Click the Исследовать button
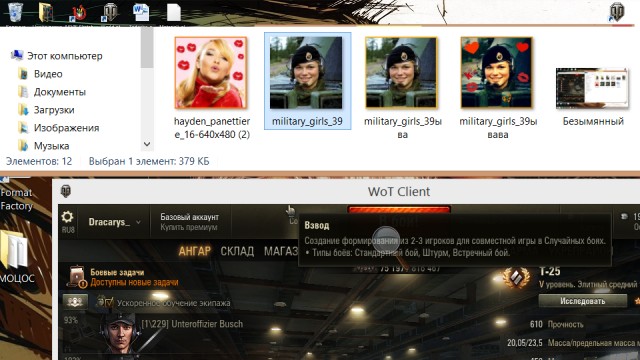 pos(582,301)
